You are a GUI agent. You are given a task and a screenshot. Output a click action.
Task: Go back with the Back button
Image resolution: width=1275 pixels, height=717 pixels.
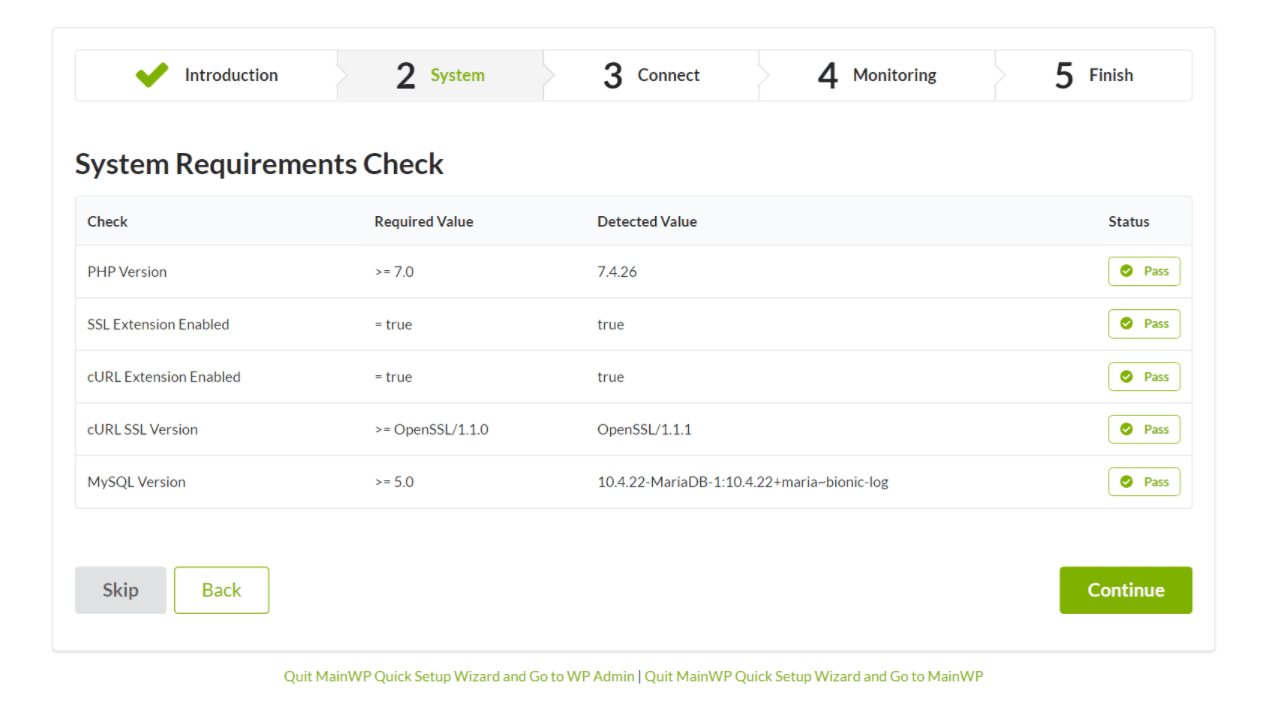click(x=221, y=590)
